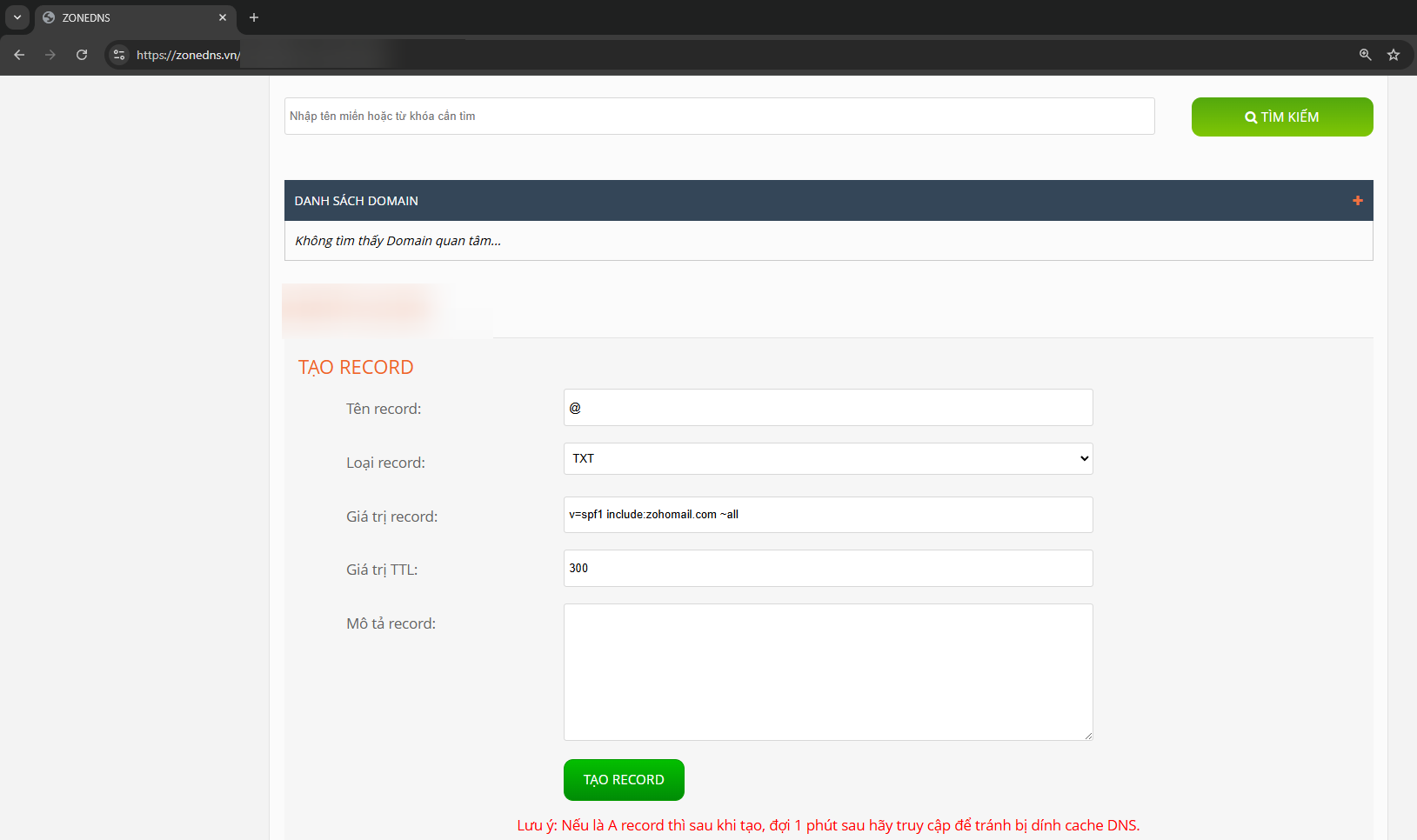Open the tab search dropdown arrow
This screenshot has width=1417, height=840.
pyautogui.click(x=17, y=17)
